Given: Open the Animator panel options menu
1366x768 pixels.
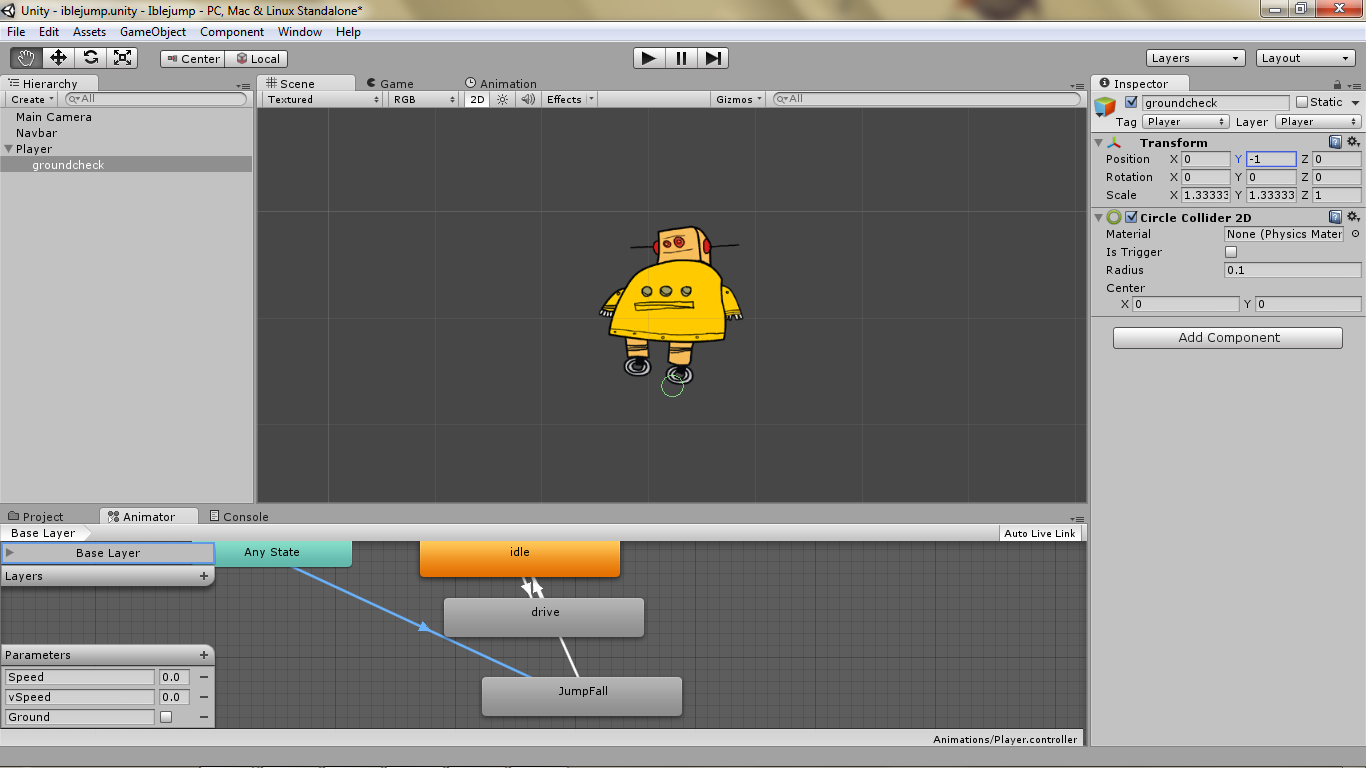Looking at the screenshot, I should [x=1077, y=519].
